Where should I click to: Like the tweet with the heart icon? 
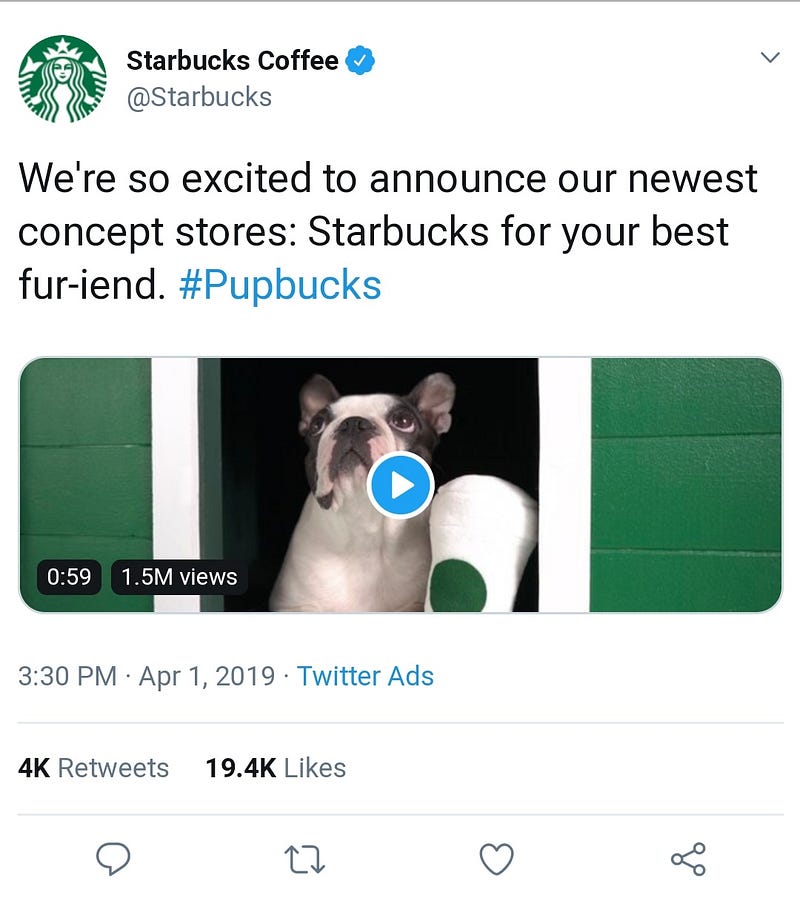point(497,858)
